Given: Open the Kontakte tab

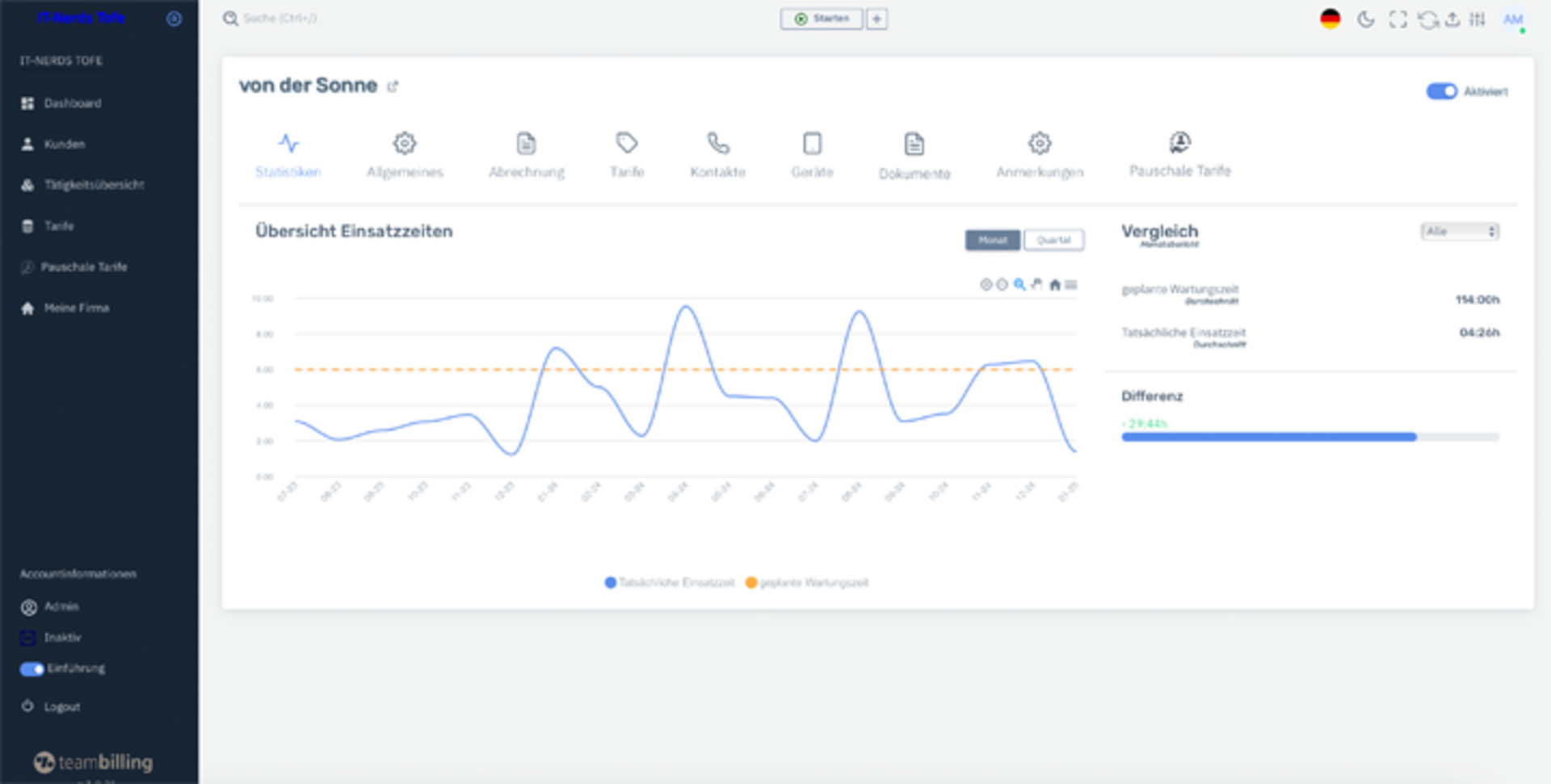Looking at the screenshot, I should [x=717, y=155].
